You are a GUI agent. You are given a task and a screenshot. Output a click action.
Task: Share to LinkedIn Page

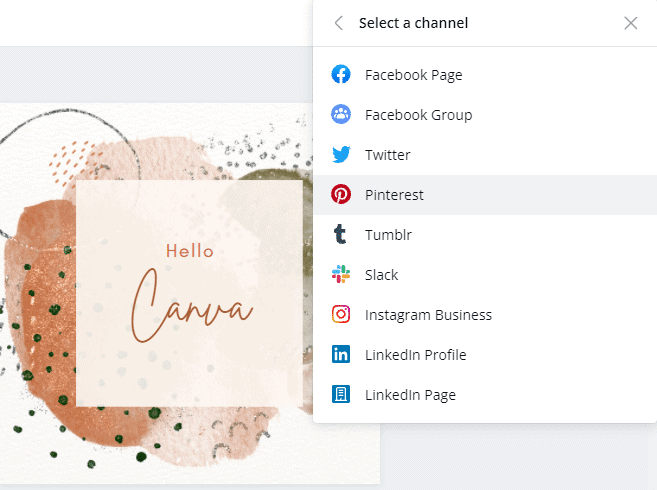pos(485,394)
